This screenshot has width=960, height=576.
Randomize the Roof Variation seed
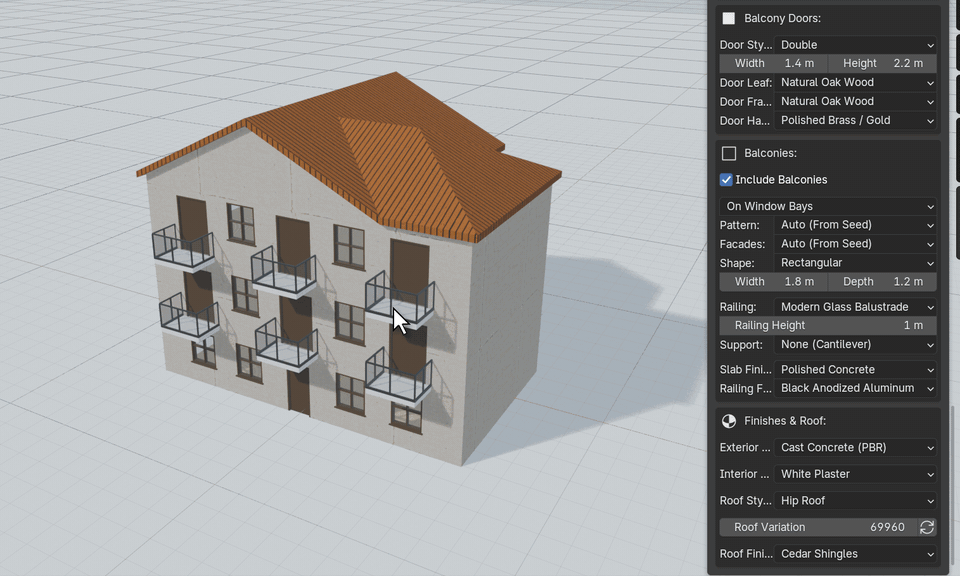click(927, 527)
